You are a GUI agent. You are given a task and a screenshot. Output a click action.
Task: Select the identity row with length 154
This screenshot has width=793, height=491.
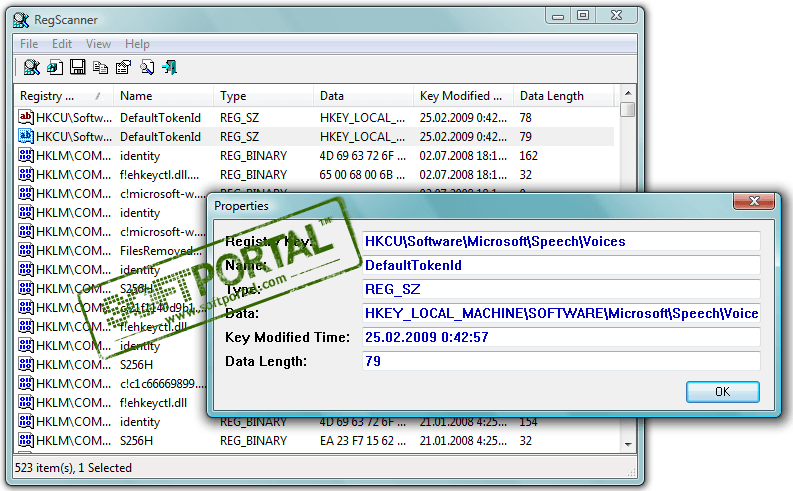tap(316, 422)
